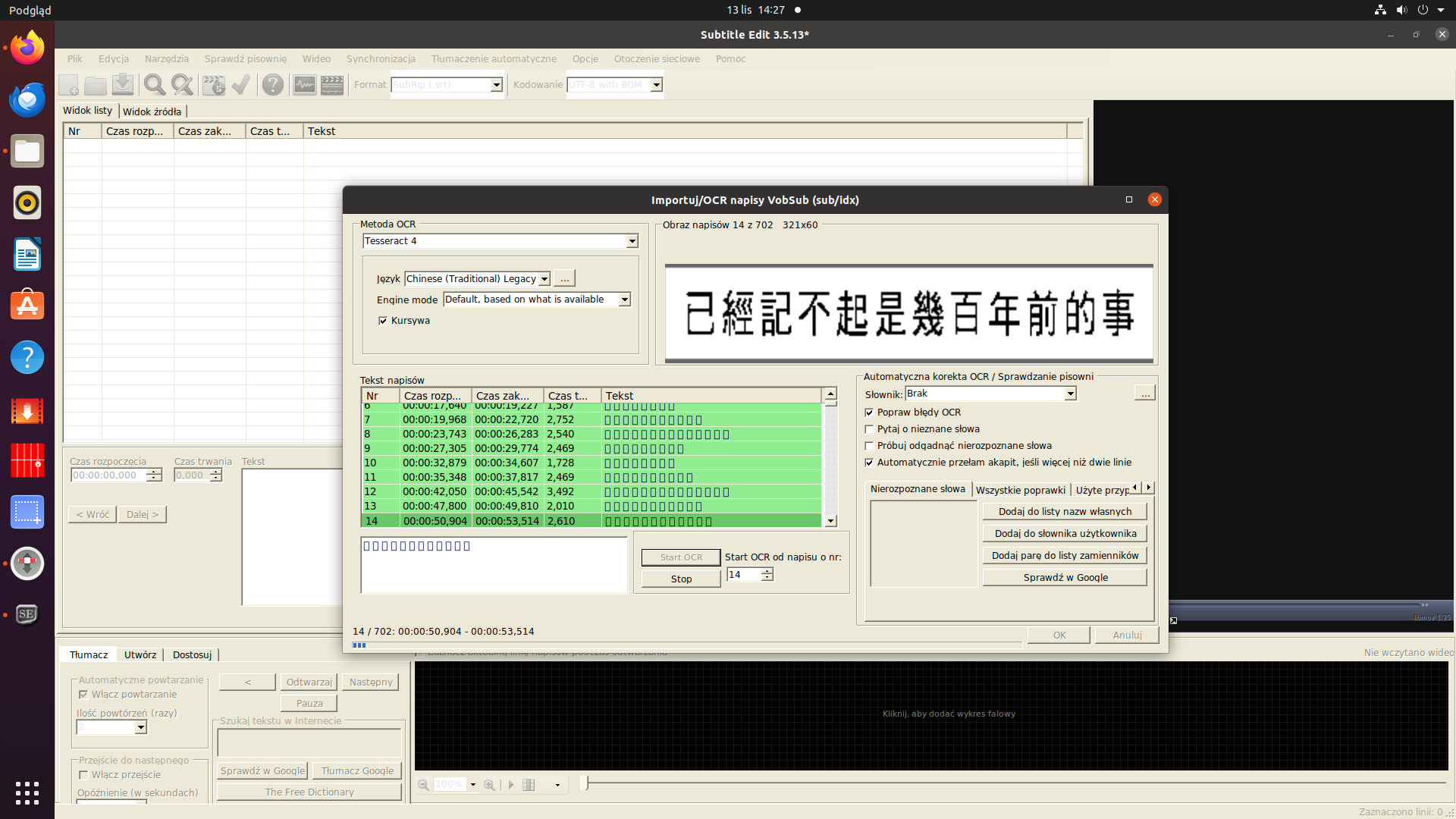Toggle the waveform display toolbar icon
The image size is (1456, 819).
(x=305, y=85)
